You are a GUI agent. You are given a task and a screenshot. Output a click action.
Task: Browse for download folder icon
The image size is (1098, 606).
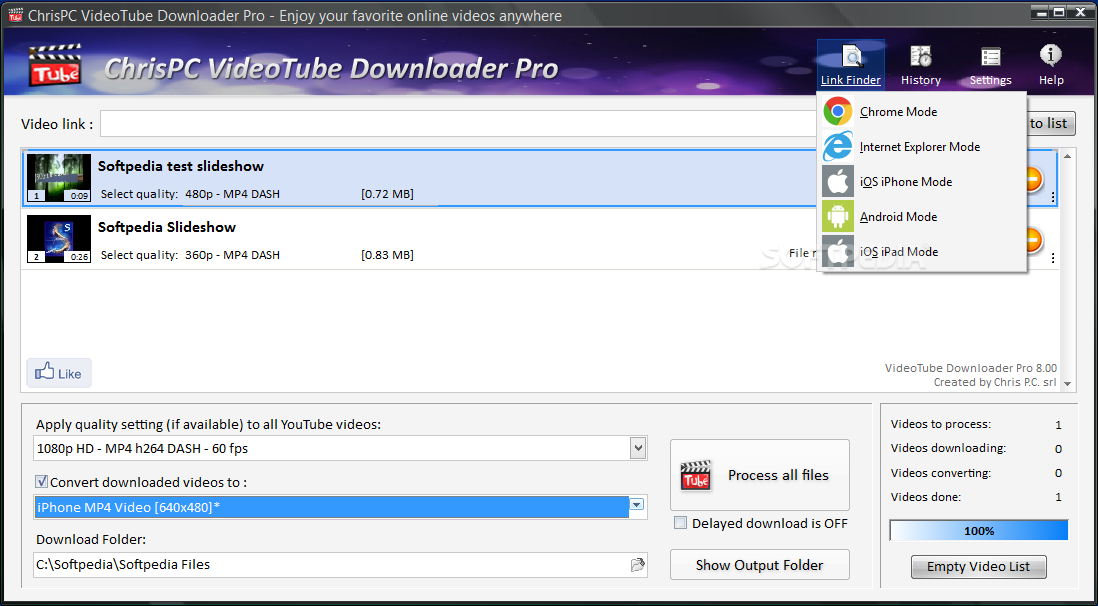(x=637, y=565)
